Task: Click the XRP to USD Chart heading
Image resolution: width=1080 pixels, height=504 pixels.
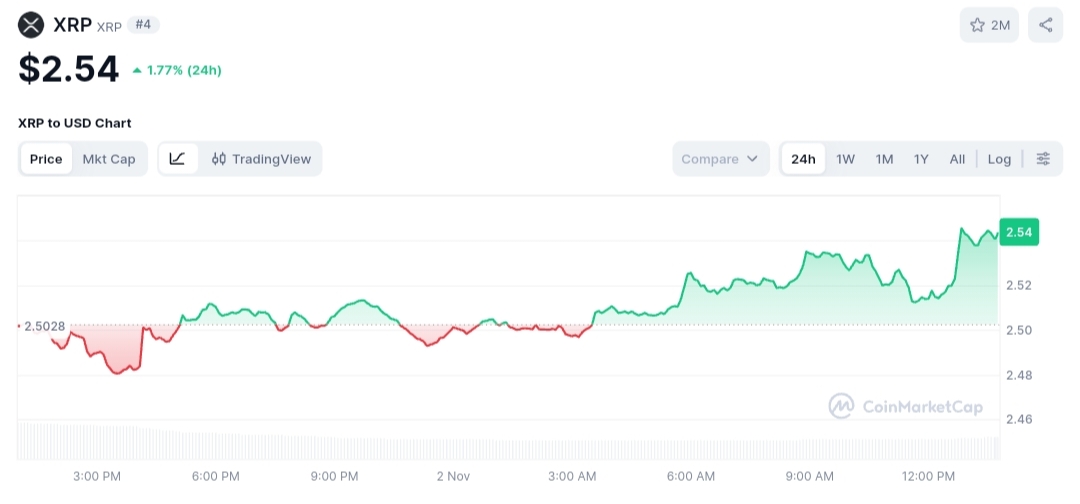Action: tap(74, 123)
